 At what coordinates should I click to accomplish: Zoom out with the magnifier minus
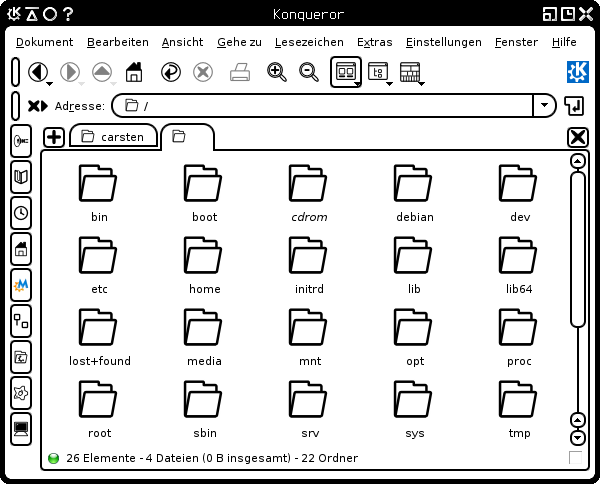(309, 72)
